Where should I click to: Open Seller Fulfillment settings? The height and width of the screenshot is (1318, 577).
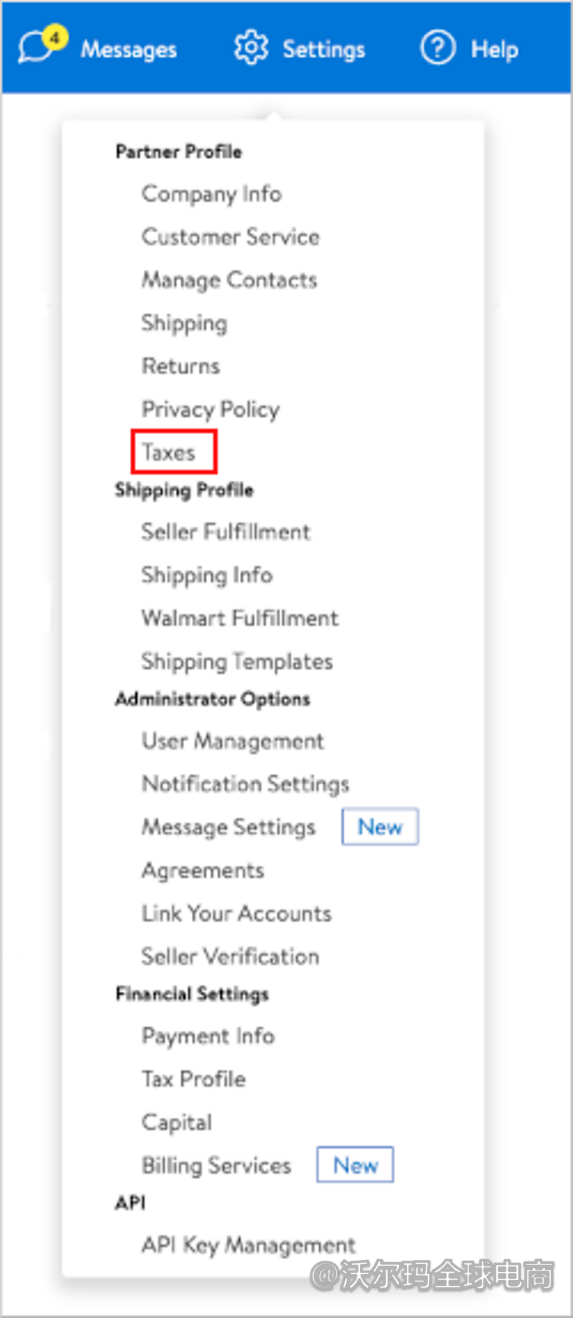click(x=226, y=532)
